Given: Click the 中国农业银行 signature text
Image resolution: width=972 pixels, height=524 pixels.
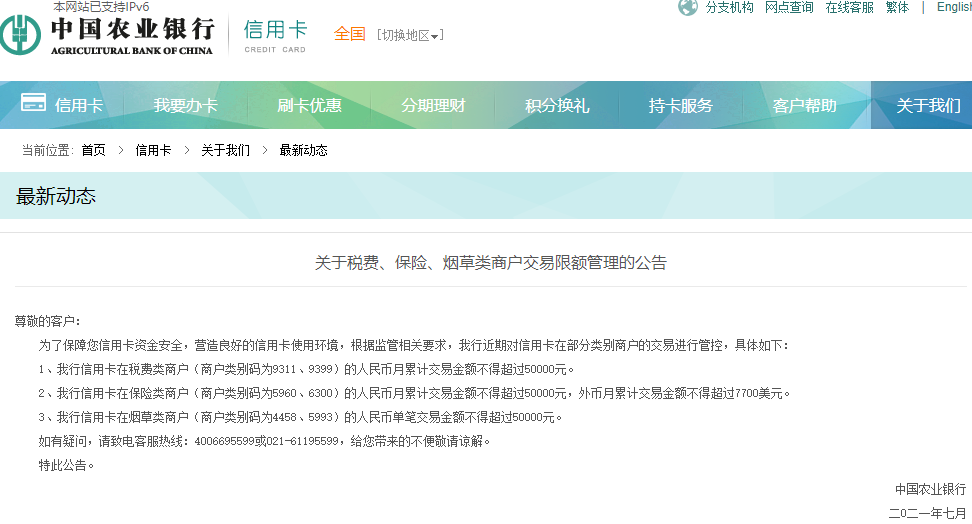Looking at the screenshot, I should tap(930, 489).
